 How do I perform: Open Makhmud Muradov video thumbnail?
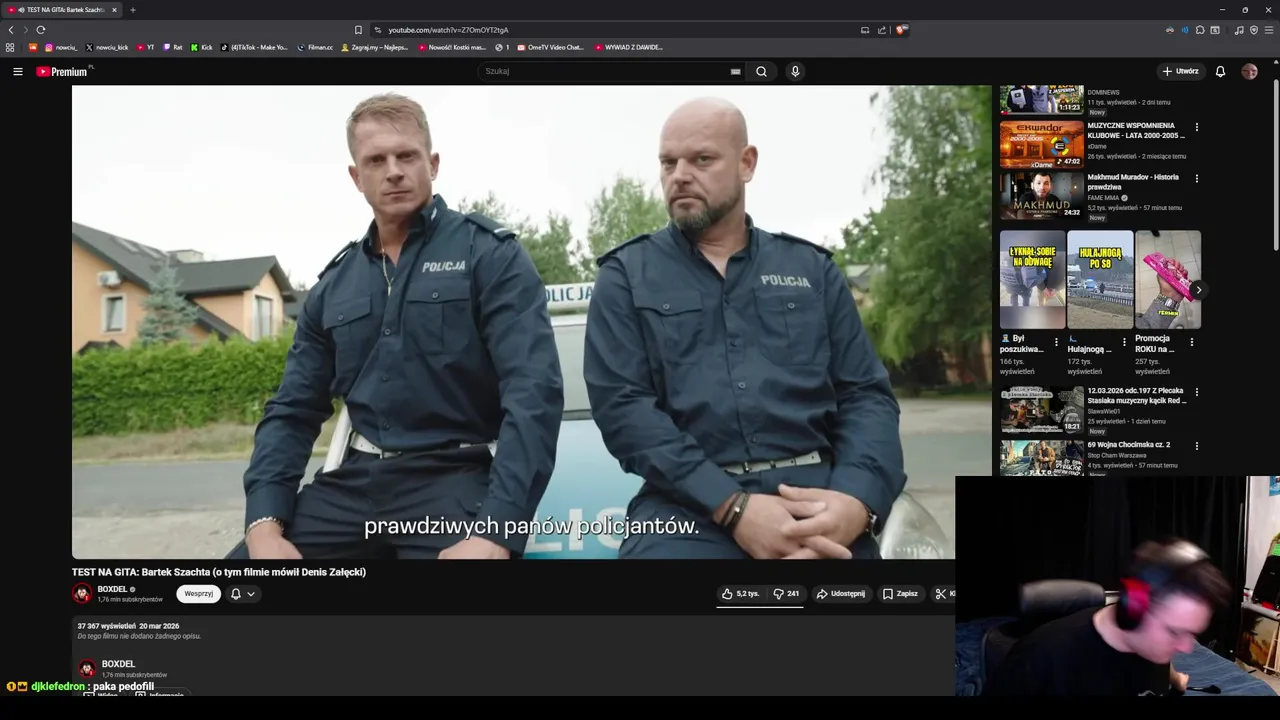(x=1042, y=195)
